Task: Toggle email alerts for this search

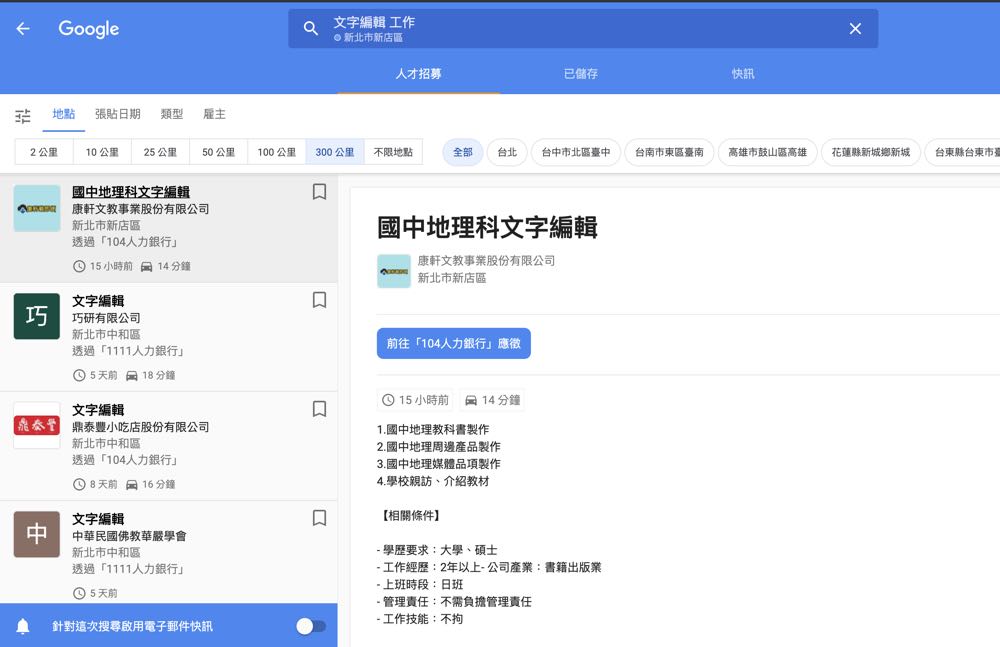Action: (x=311, y=626)
